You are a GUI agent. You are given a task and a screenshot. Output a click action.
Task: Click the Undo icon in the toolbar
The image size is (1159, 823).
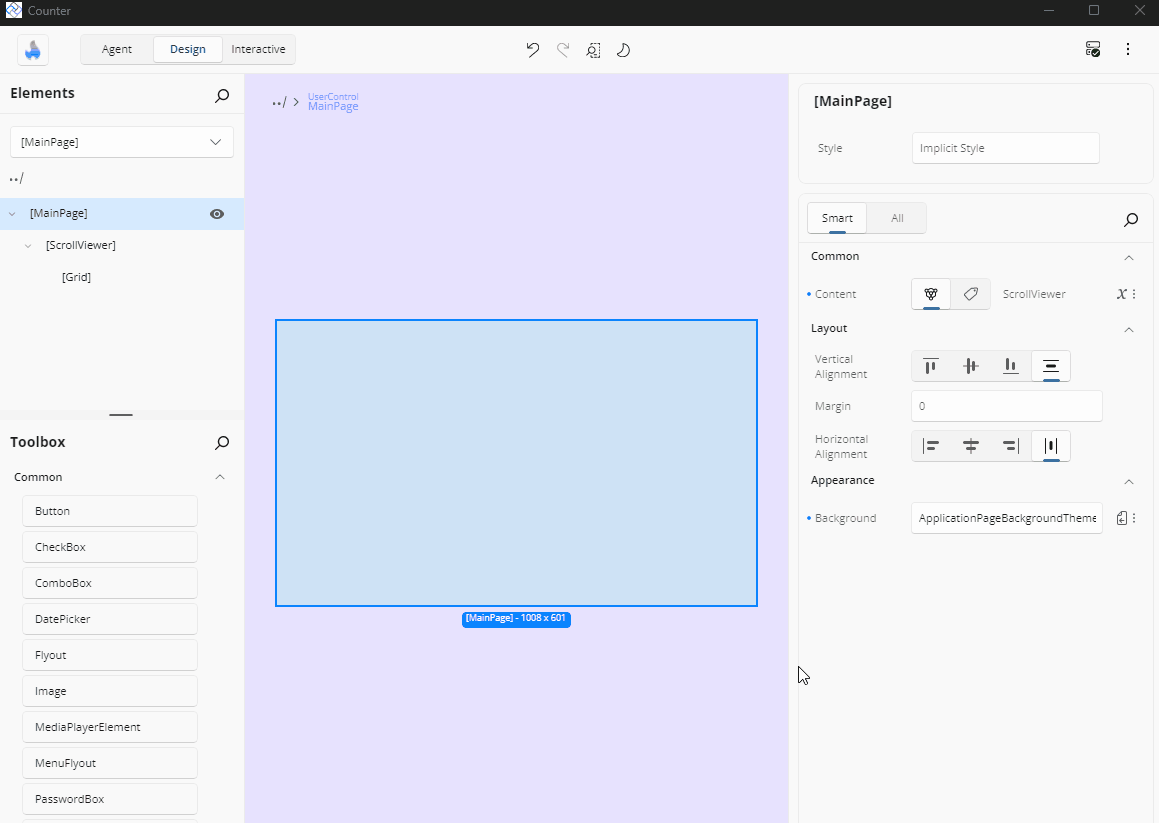pyautogui.click(x=532, y=49)
